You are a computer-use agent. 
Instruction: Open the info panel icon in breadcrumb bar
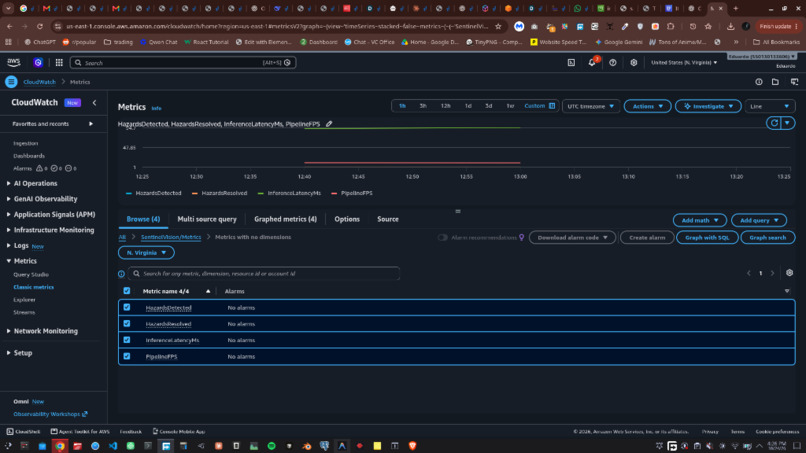(x=759, y=82)
